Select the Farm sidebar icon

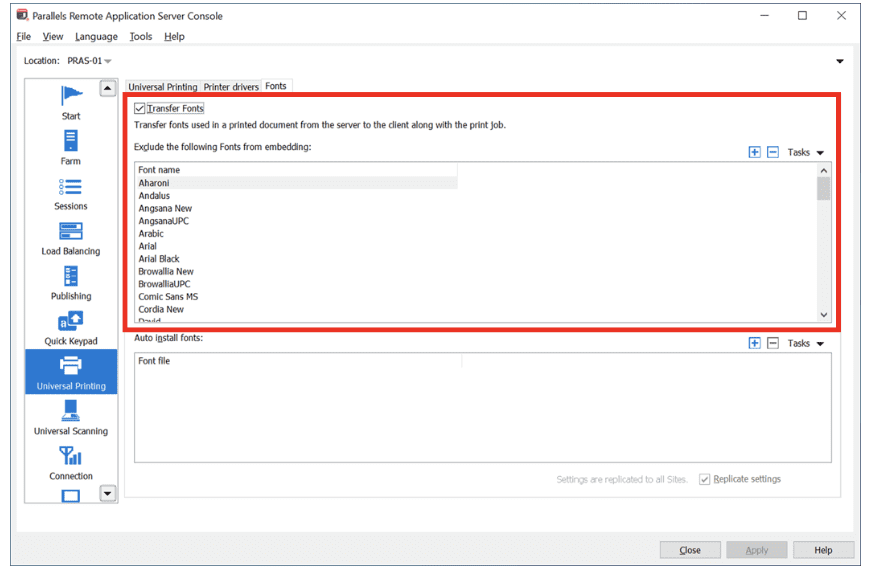pyautogui.click(x=71, y=147)
